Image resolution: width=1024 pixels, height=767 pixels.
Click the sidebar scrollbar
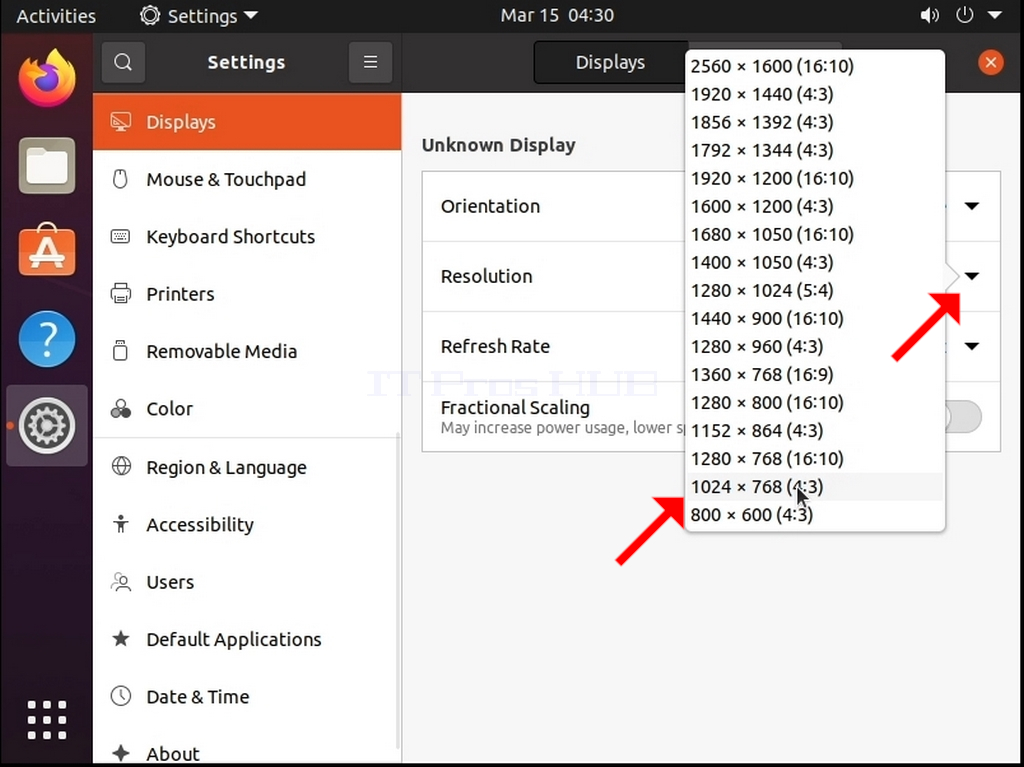[x=398, y=591]
